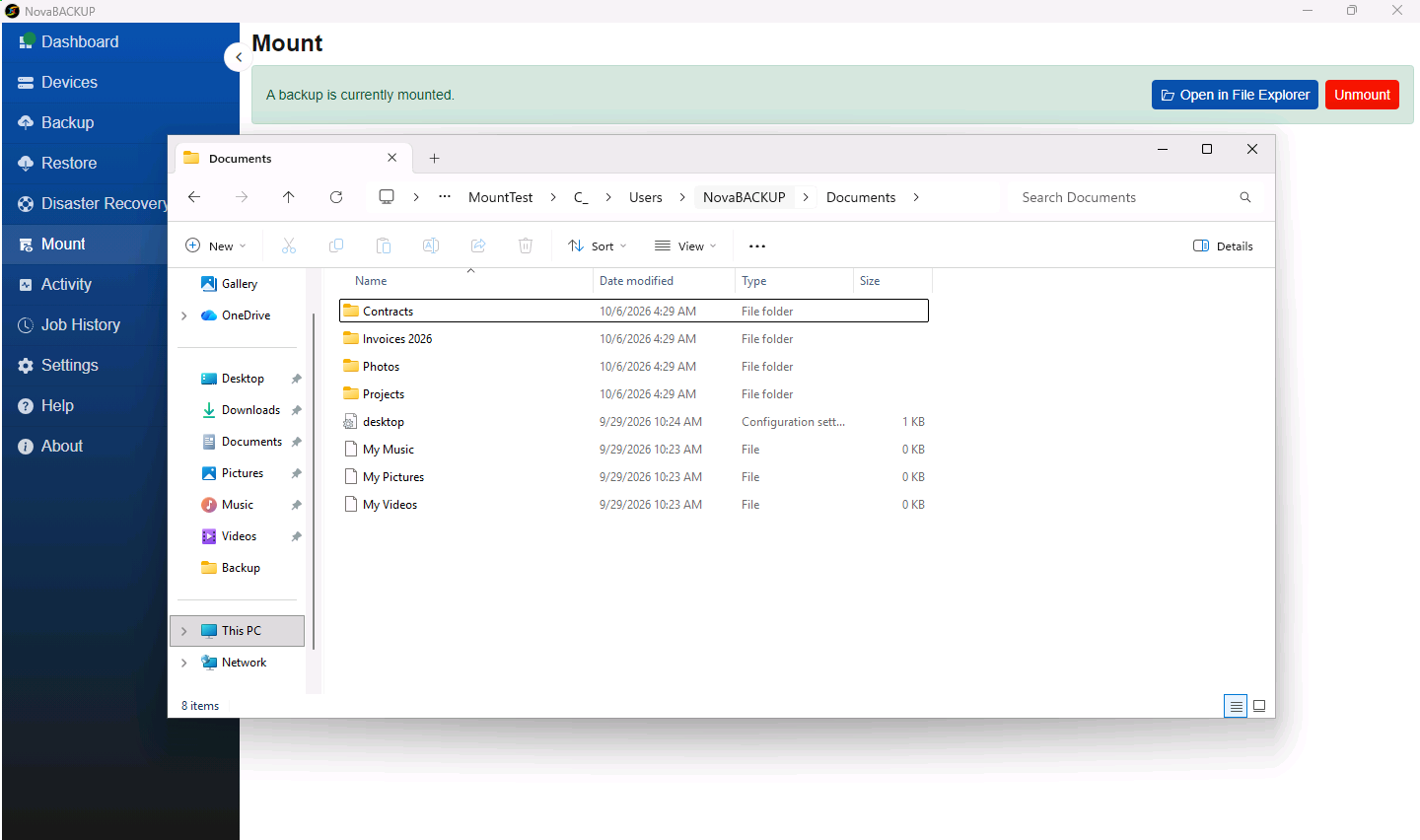Switch to large thumbnails view icon
The image size is (1420, 840).
(1259, 706)
